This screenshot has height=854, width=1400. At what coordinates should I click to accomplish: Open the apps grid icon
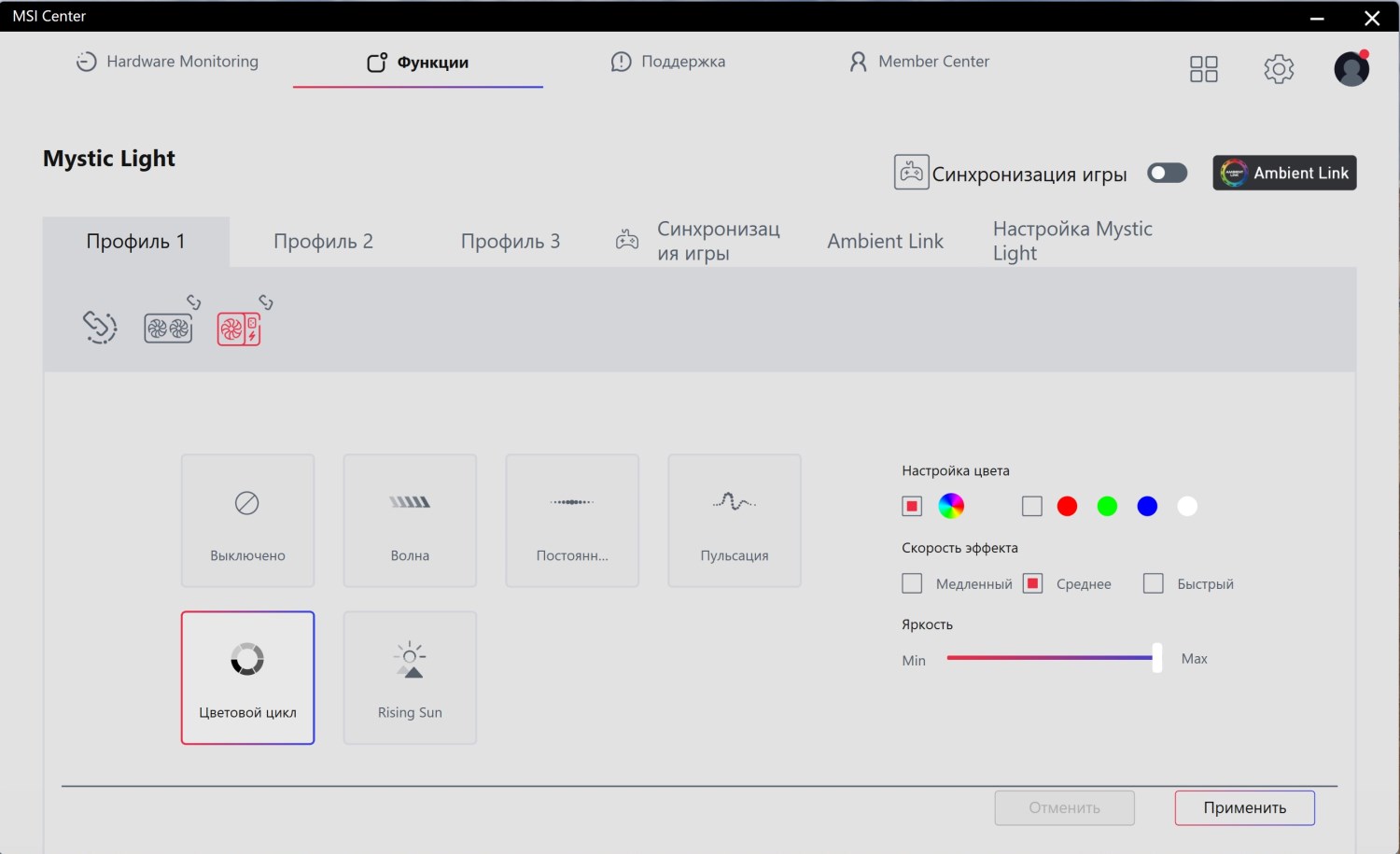pyautogui.click(x=1203, y=69)
